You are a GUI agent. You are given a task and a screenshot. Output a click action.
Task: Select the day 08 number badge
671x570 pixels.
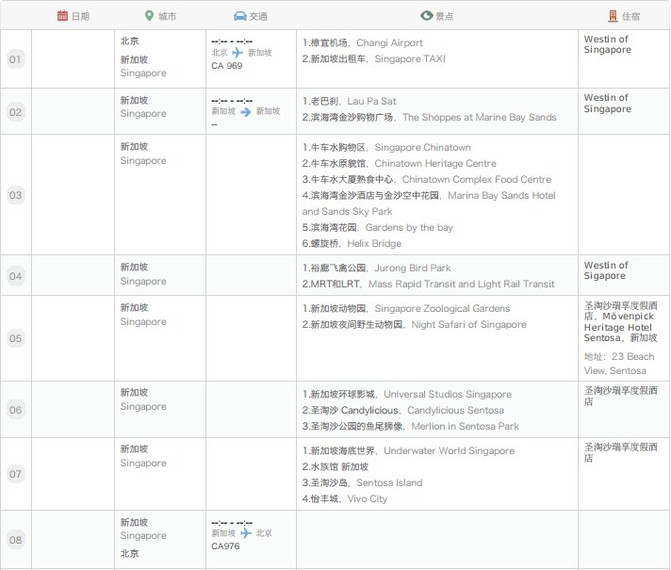coord(15,540)
